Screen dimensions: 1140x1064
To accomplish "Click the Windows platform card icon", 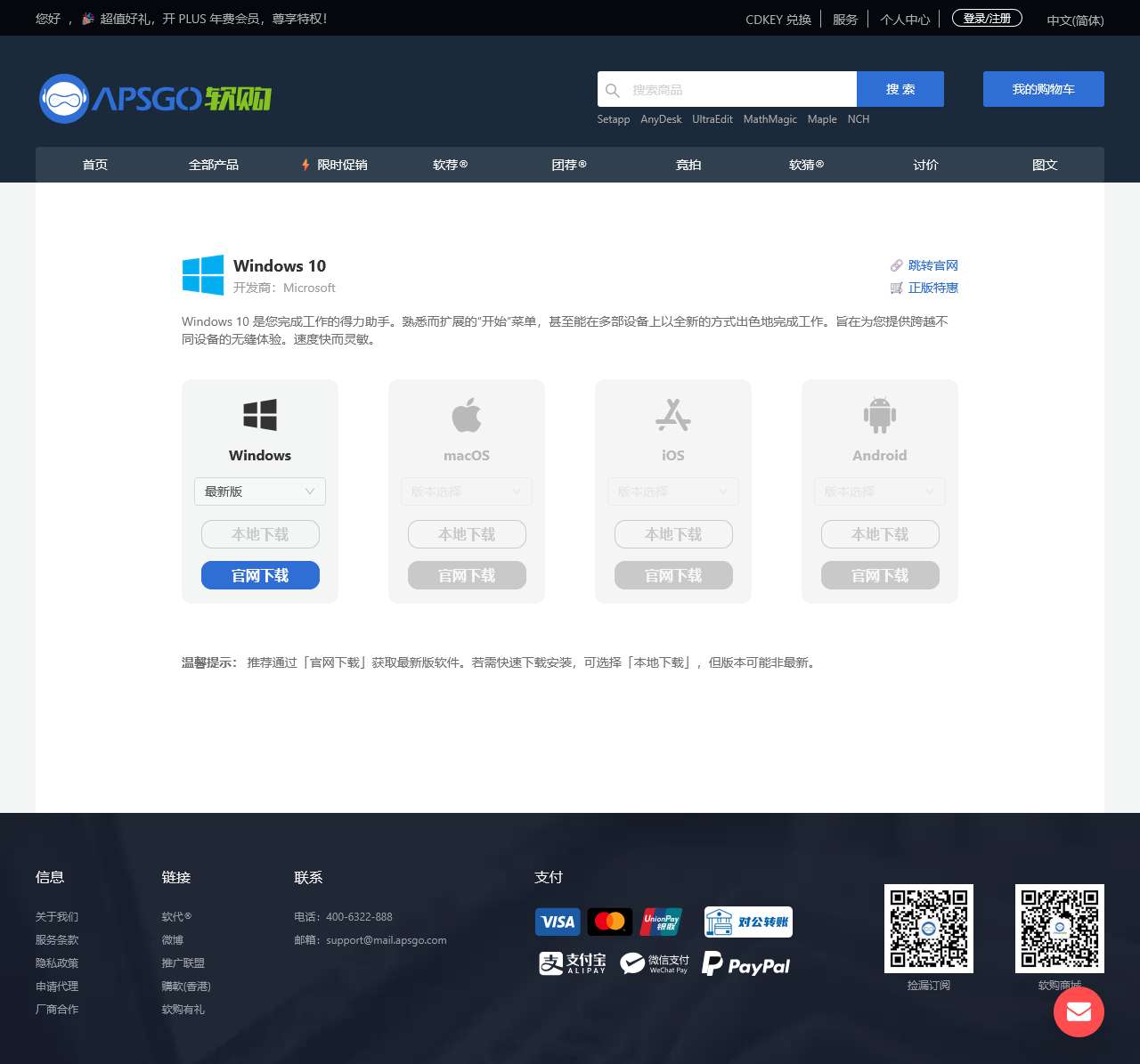I will point(260,415).
